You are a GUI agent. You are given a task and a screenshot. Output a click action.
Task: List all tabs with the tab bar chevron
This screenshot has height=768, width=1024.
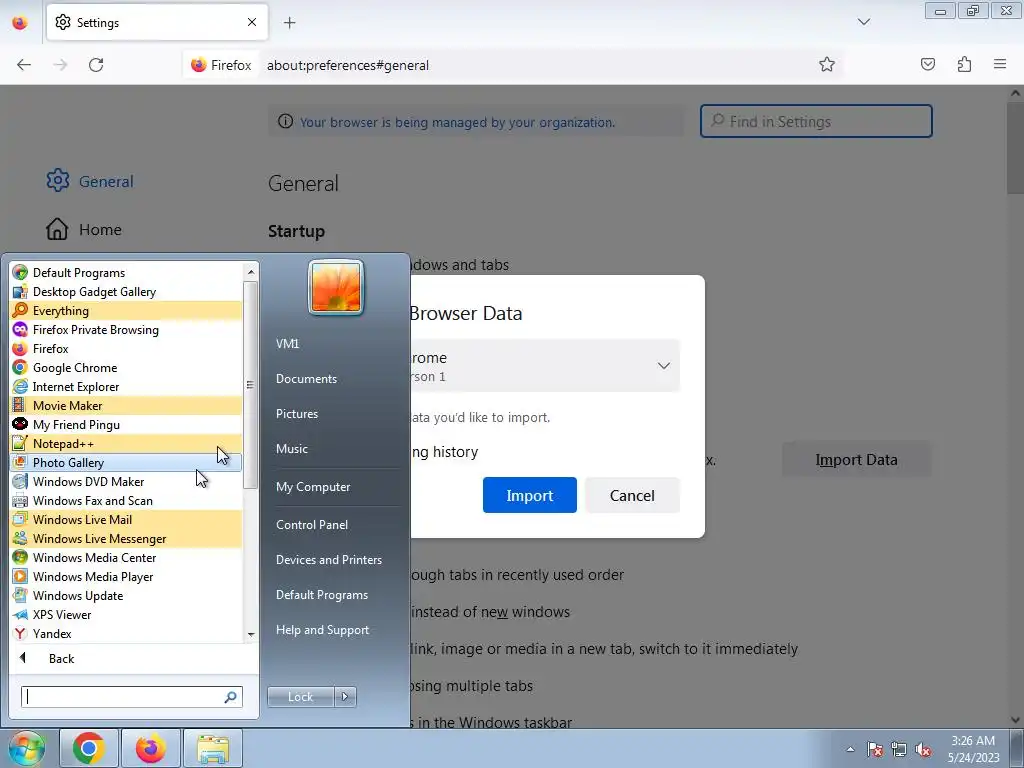(863, 22)
